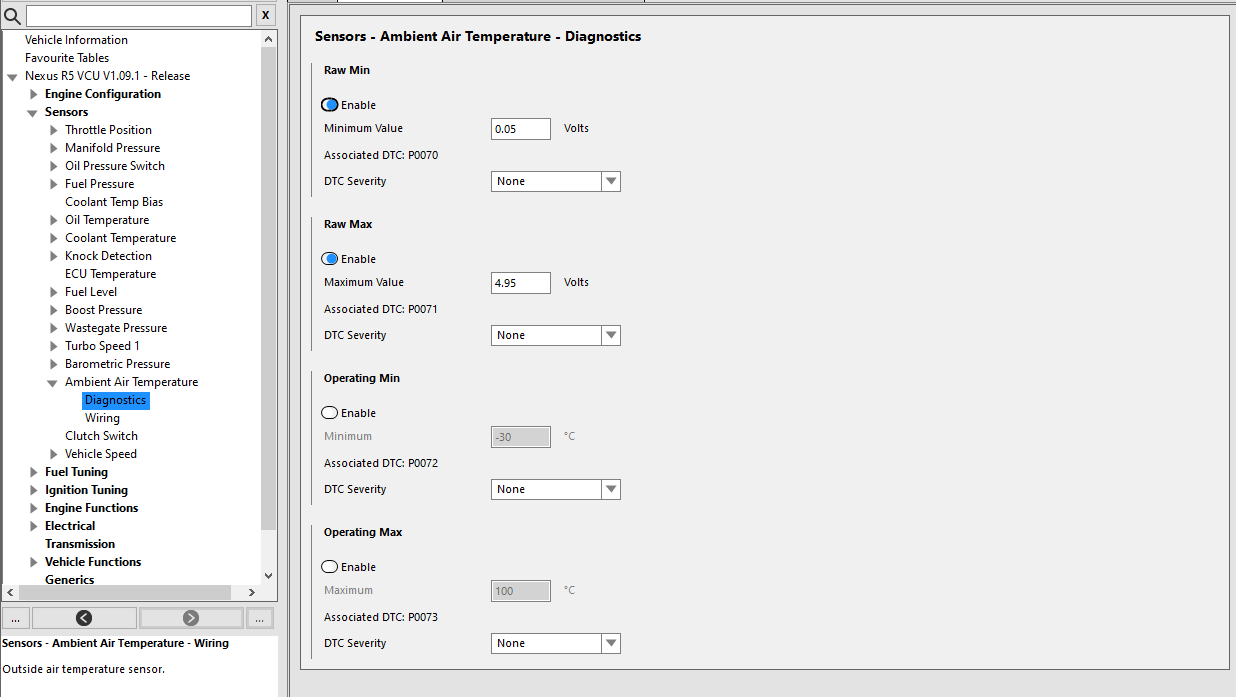Select Turbo Speed 1 in the tree
The image size is (1236, 697).
(102, 346)
